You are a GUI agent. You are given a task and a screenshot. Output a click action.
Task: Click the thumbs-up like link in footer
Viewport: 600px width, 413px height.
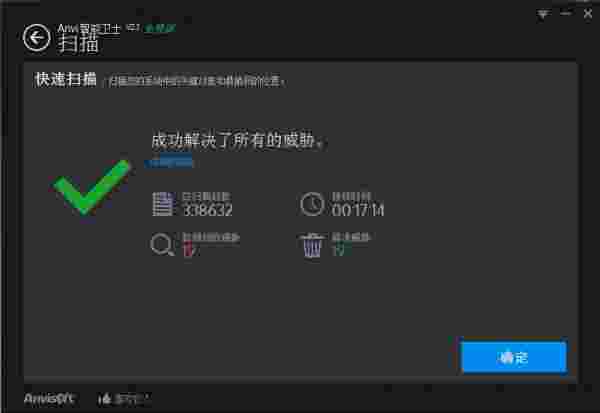point(123,400)
